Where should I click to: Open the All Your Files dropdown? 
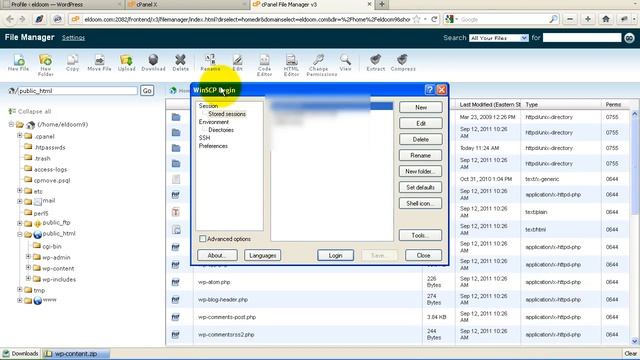(x=499, y=38)
